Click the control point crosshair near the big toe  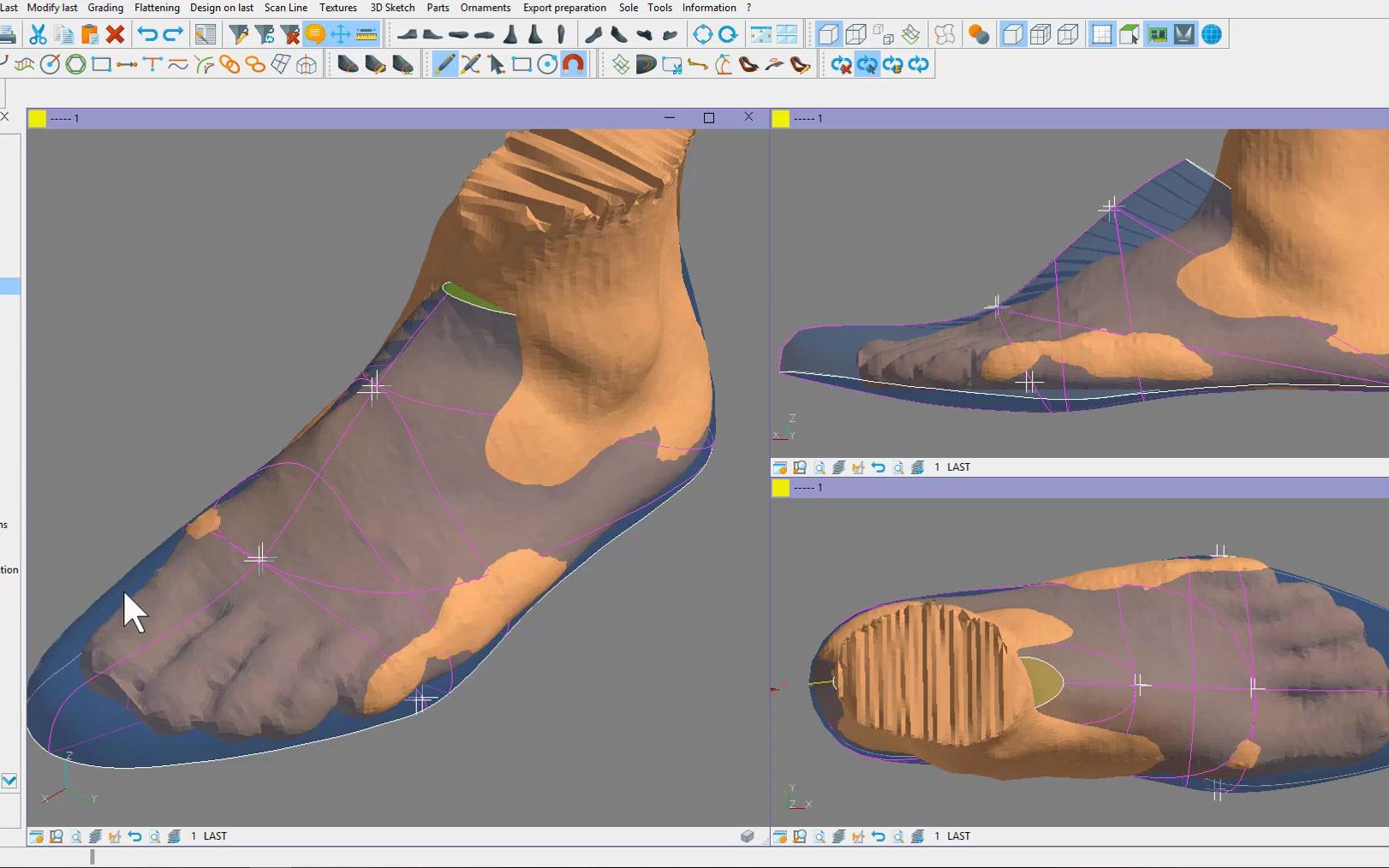(259, 559)
